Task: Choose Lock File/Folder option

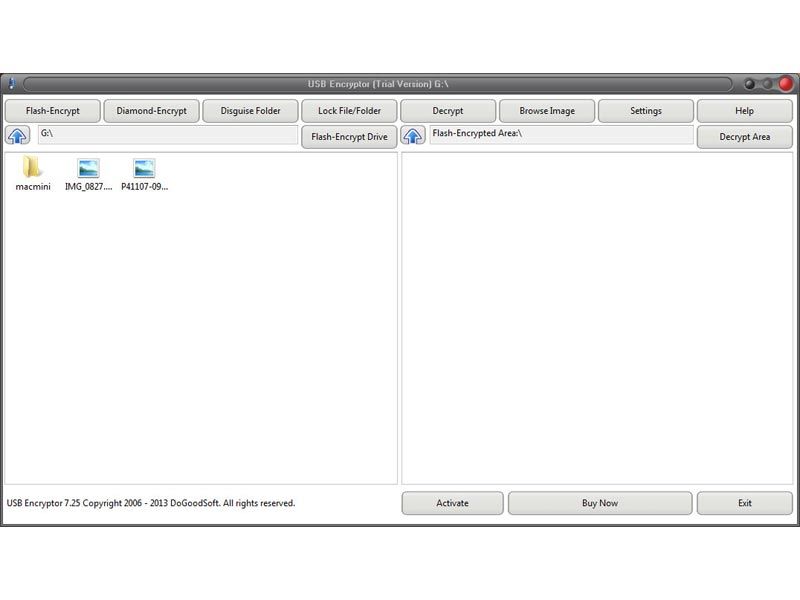Action: (x=349, y=111)
